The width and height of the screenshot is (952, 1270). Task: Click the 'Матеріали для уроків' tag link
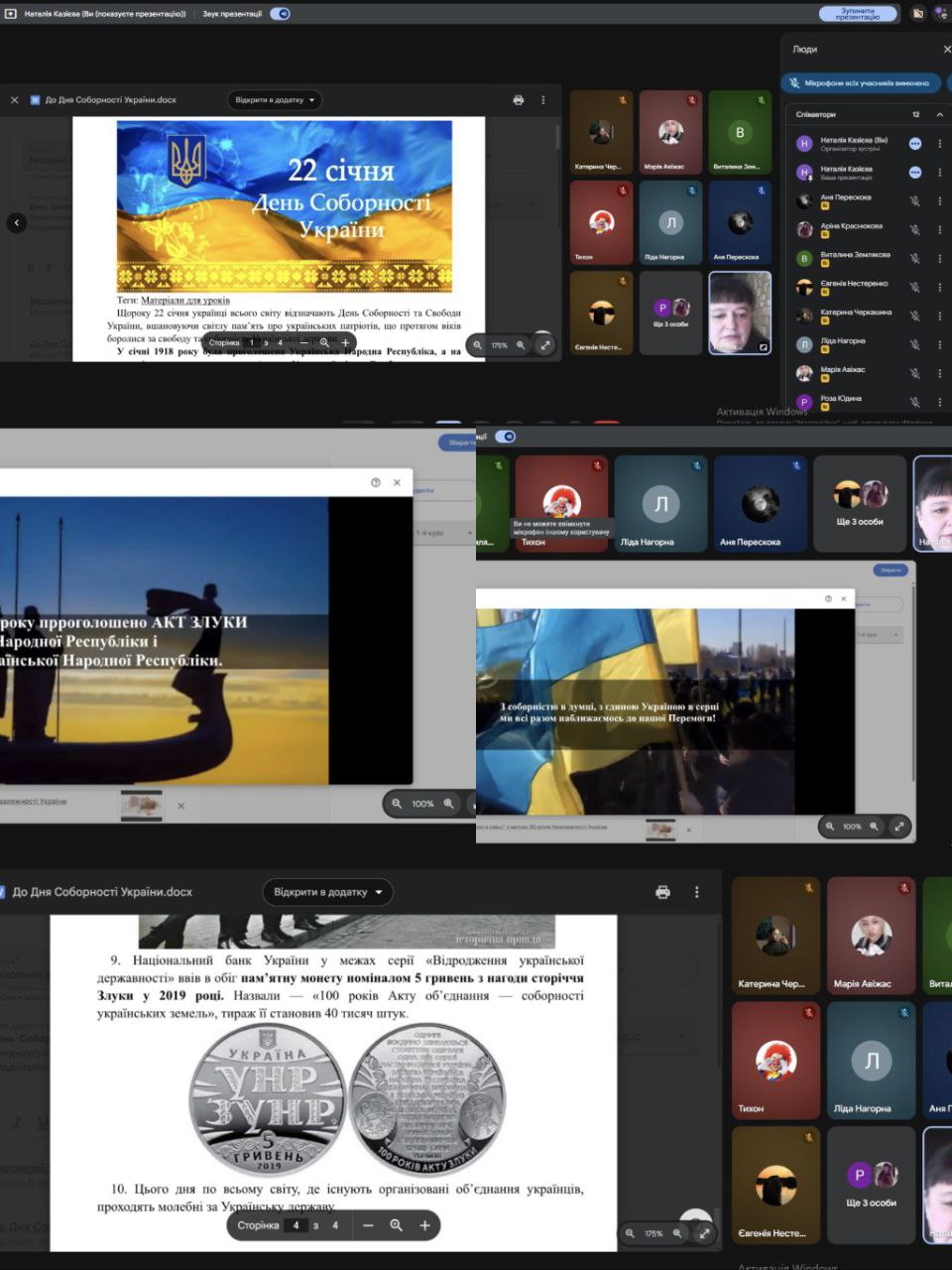point(184,300)
